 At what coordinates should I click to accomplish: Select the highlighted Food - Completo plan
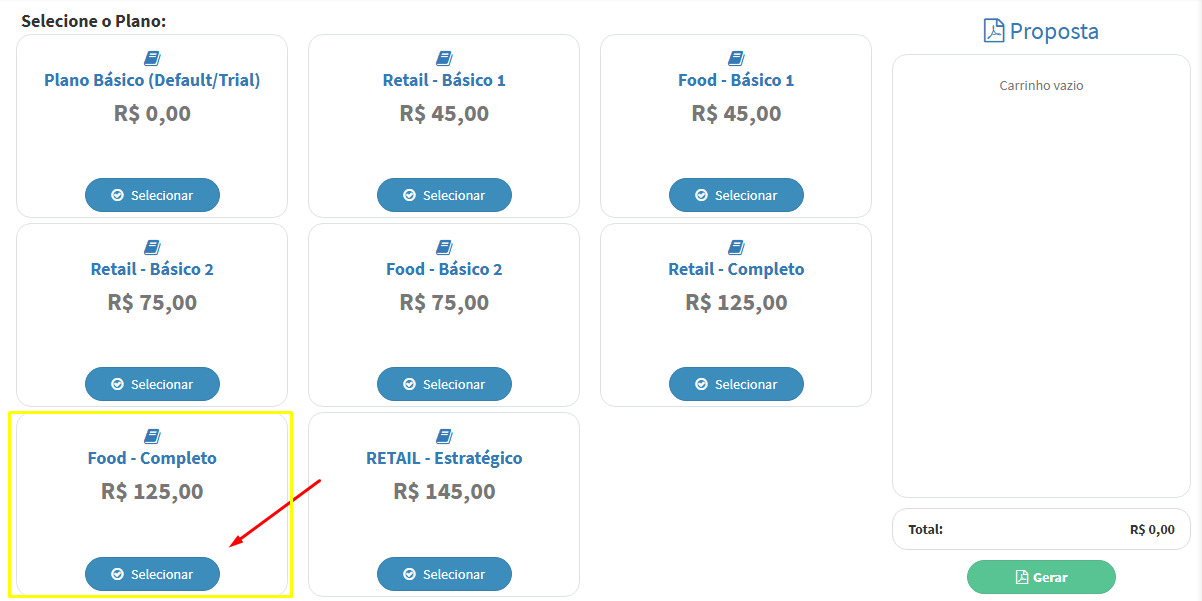point(152,574)
